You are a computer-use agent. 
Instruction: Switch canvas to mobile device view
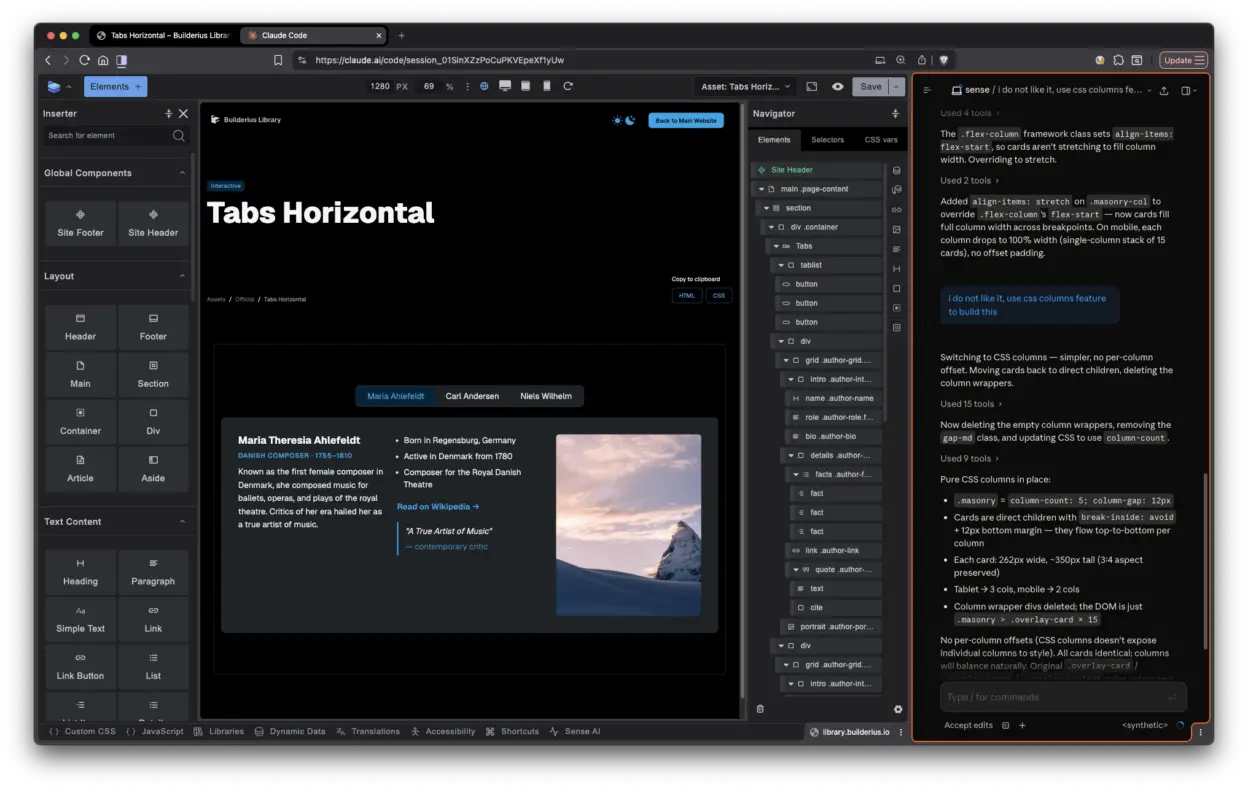(546, 87)
